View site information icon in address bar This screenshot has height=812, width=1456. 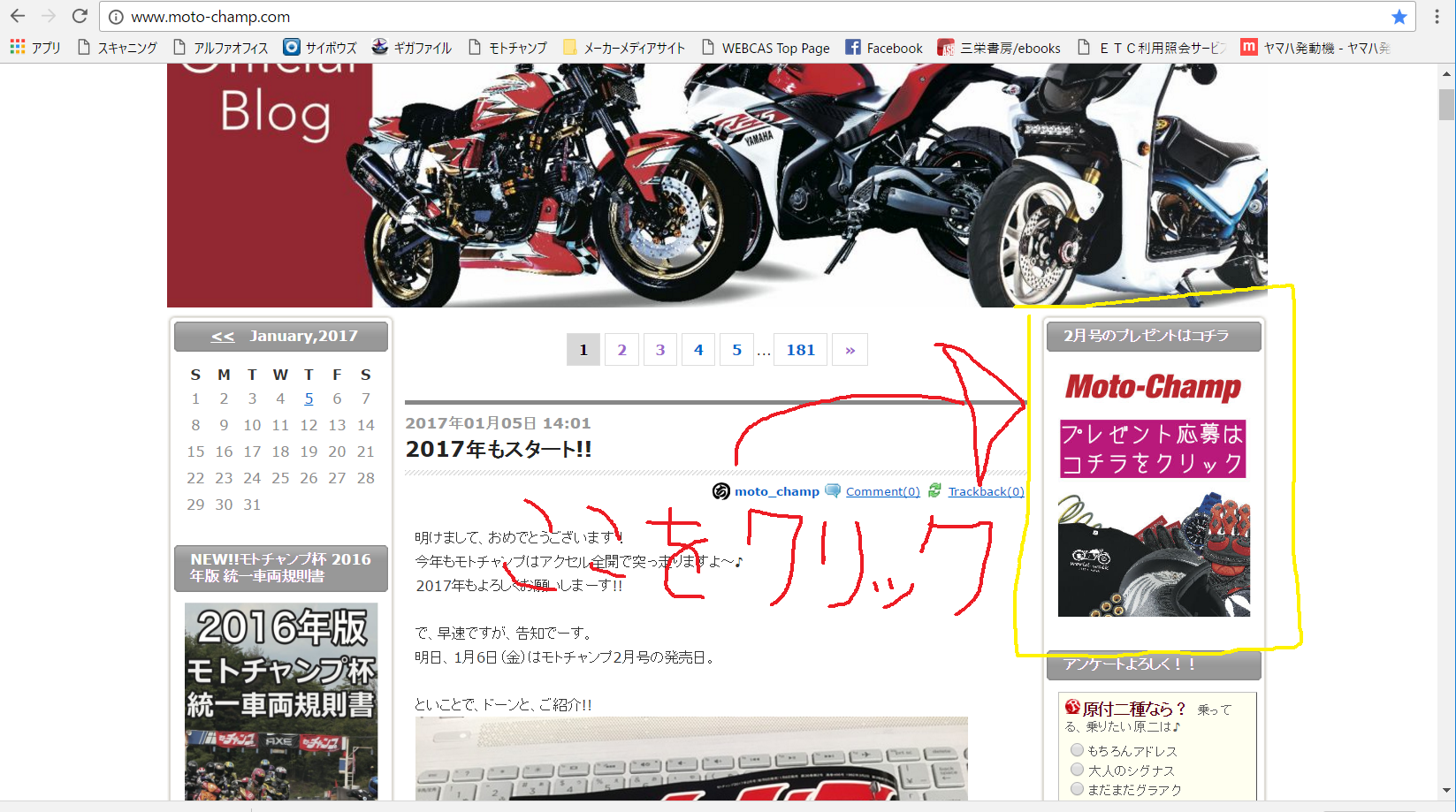point(116,17)
